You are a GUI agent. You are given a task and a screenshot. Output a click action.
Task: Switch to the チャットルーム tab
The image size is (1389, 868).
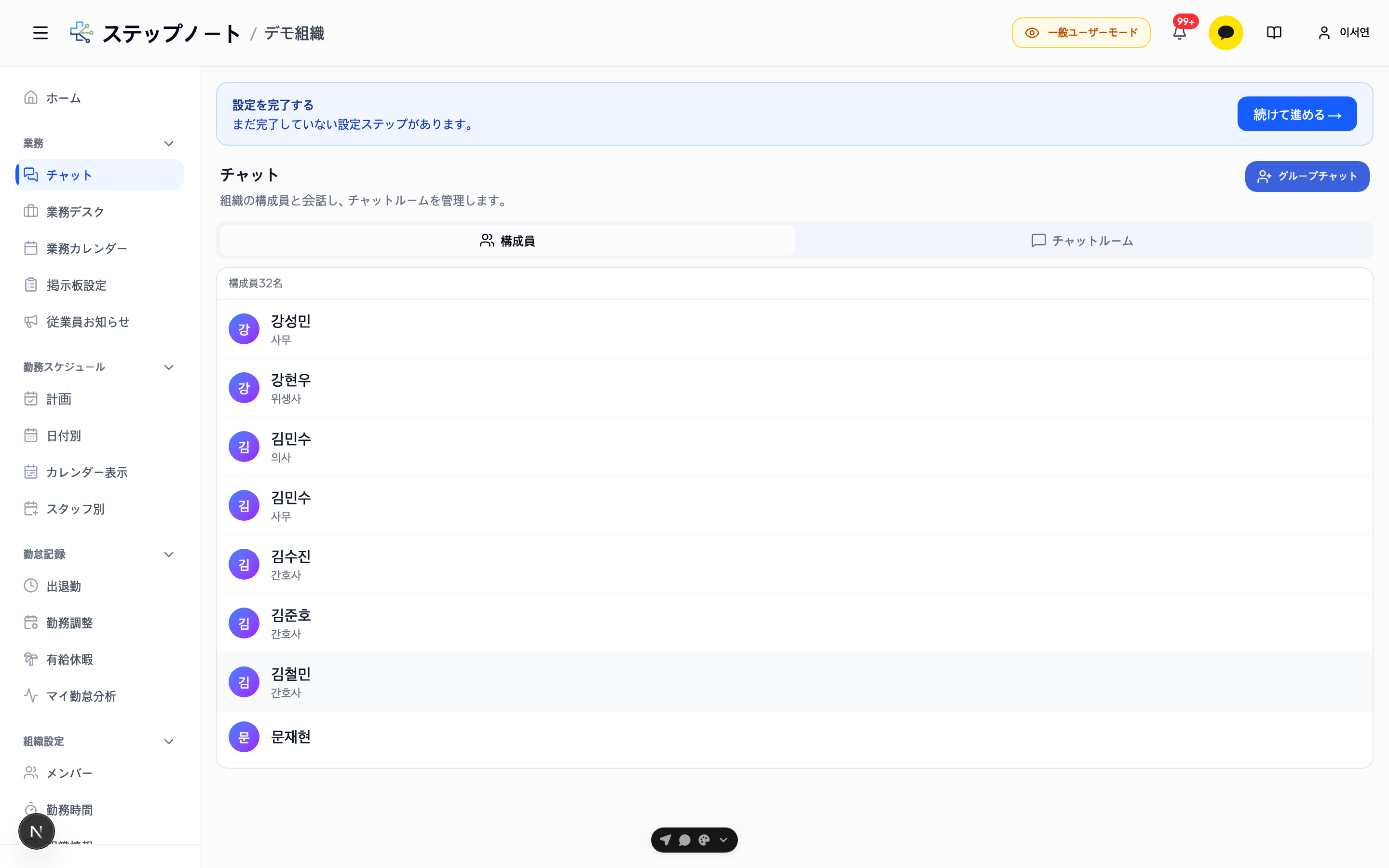pos(1082,241)
